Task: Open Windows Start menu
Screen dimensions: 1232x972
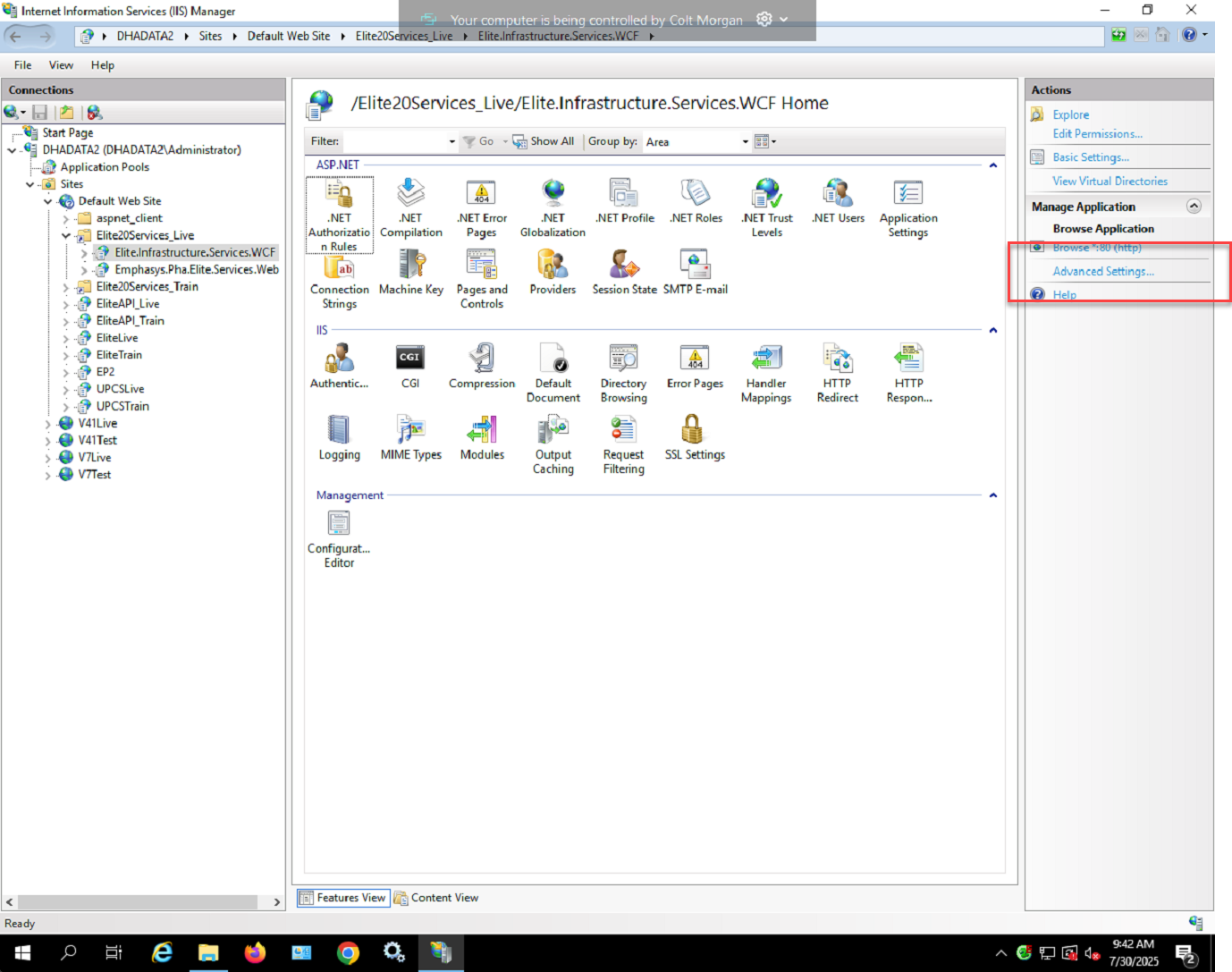Action: tap(23, 952)
